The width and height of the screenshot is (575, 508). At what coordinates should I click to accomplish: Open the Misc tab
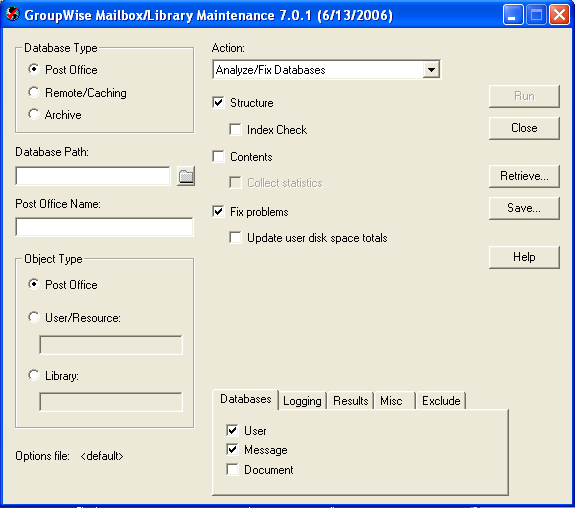[x=395, y=401]
